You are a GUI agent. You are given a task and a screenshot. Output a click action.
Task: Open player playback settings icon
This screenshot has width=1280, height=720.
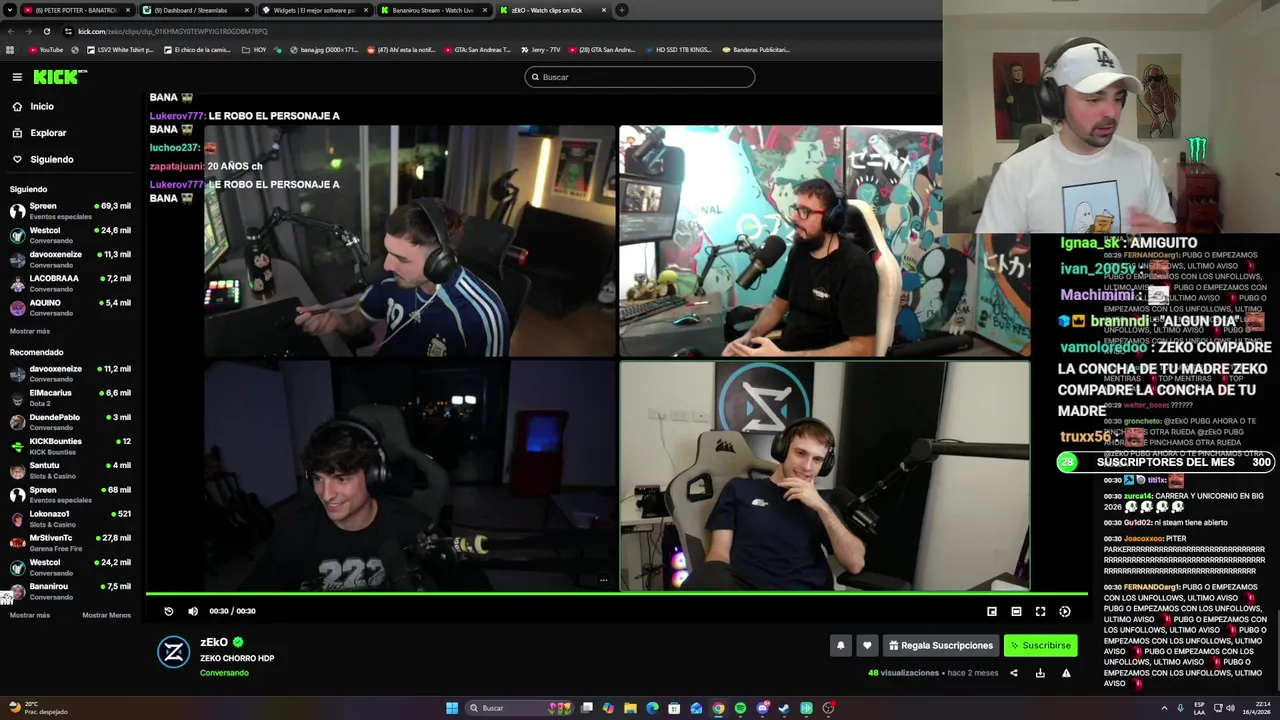[1065, 611]
